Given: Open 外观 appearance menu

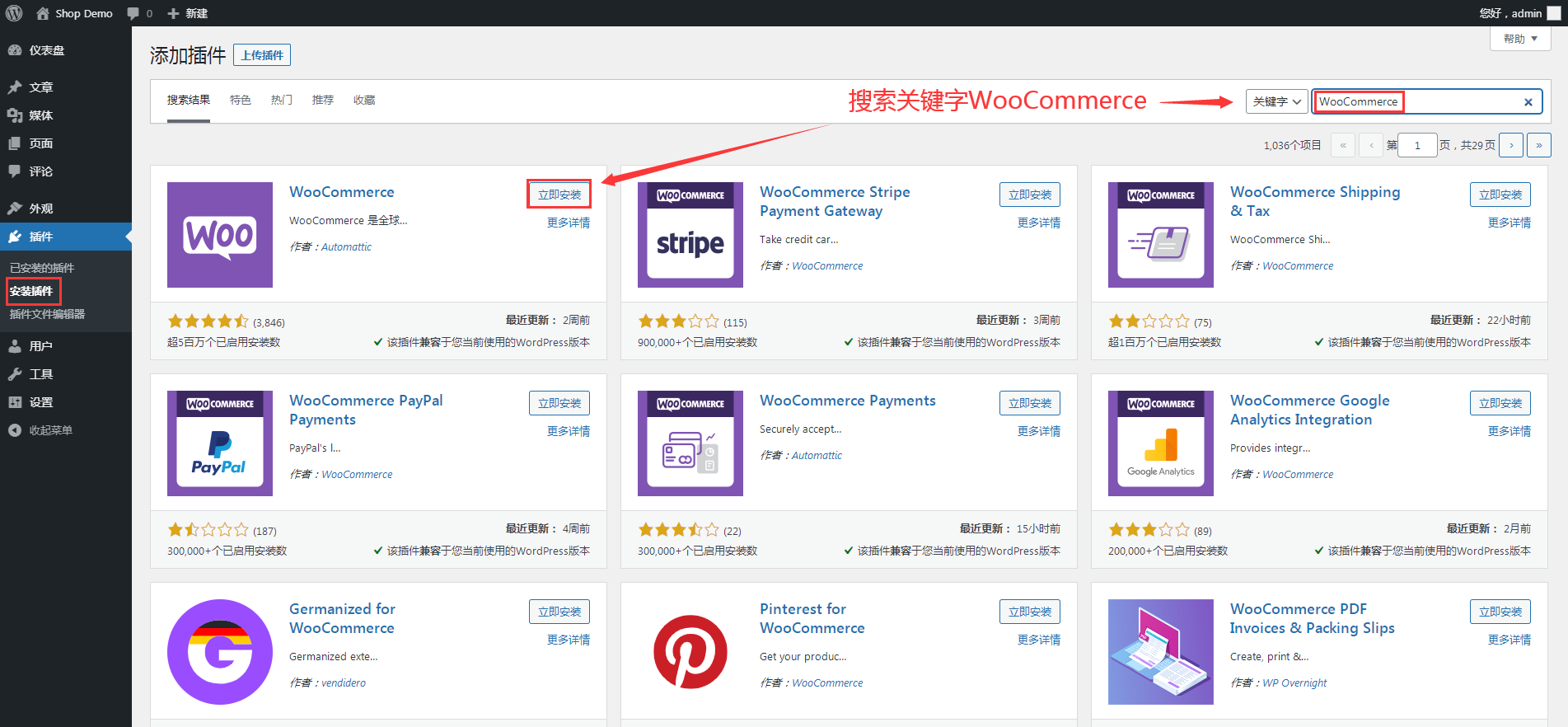Looking at the screenshot, I should point(66,209).
